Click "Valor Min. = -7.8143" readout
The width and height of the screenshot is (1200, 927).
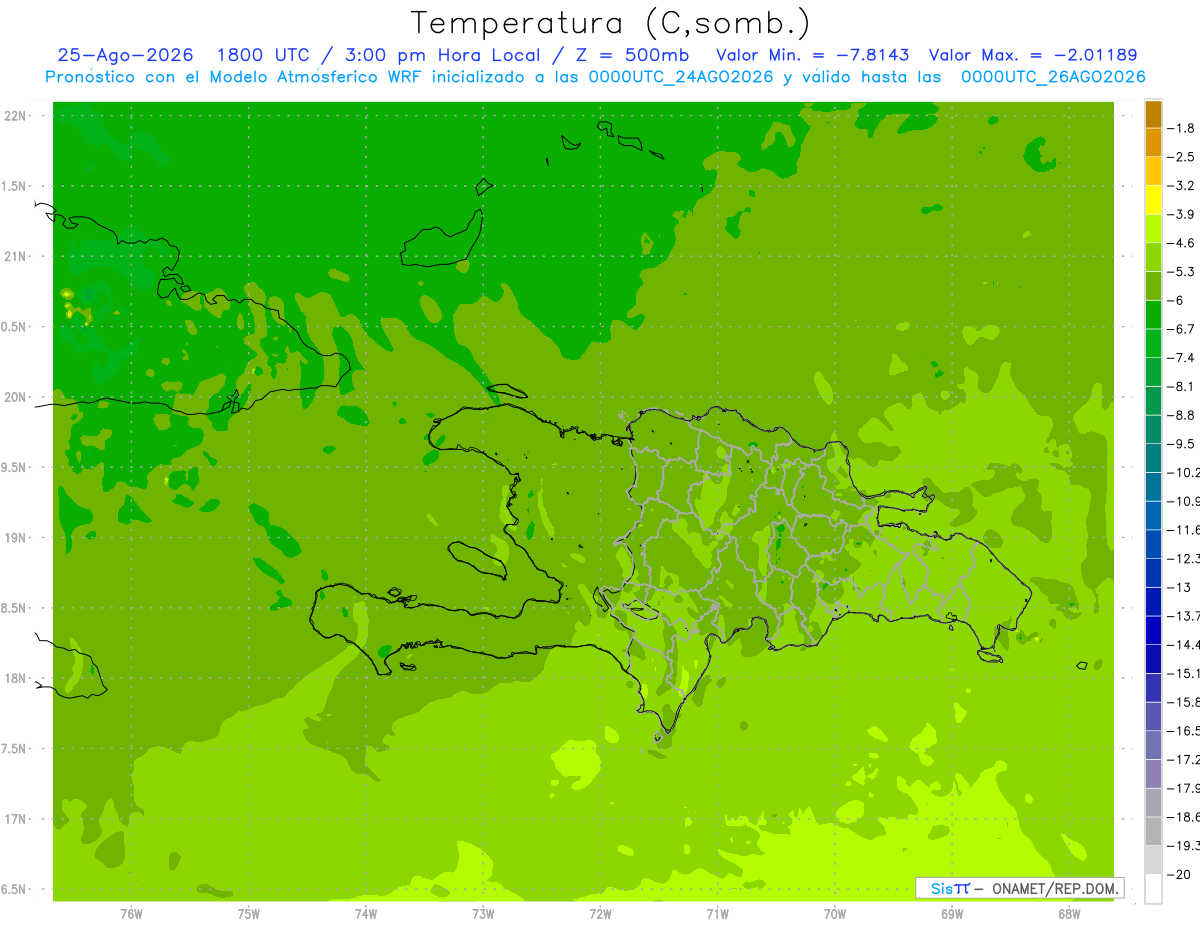tap(813, 55)
